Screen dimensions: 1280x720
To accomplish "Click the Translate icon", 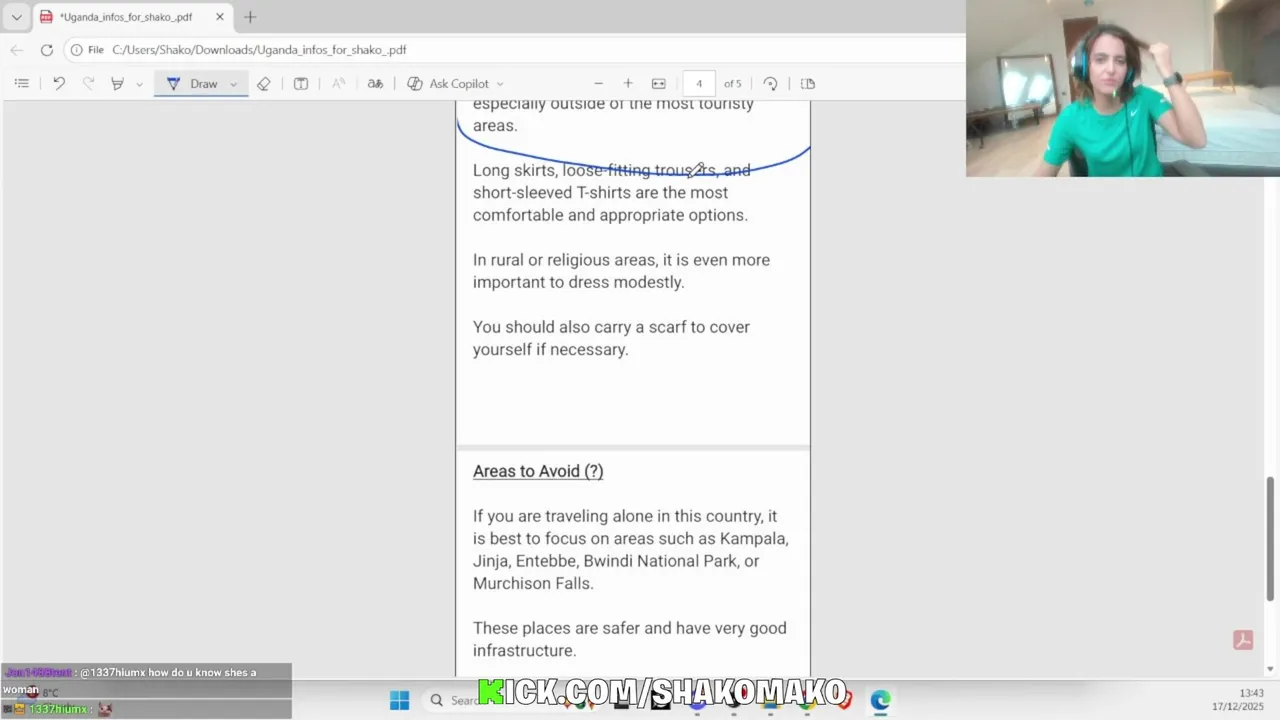I will [375, 84].
